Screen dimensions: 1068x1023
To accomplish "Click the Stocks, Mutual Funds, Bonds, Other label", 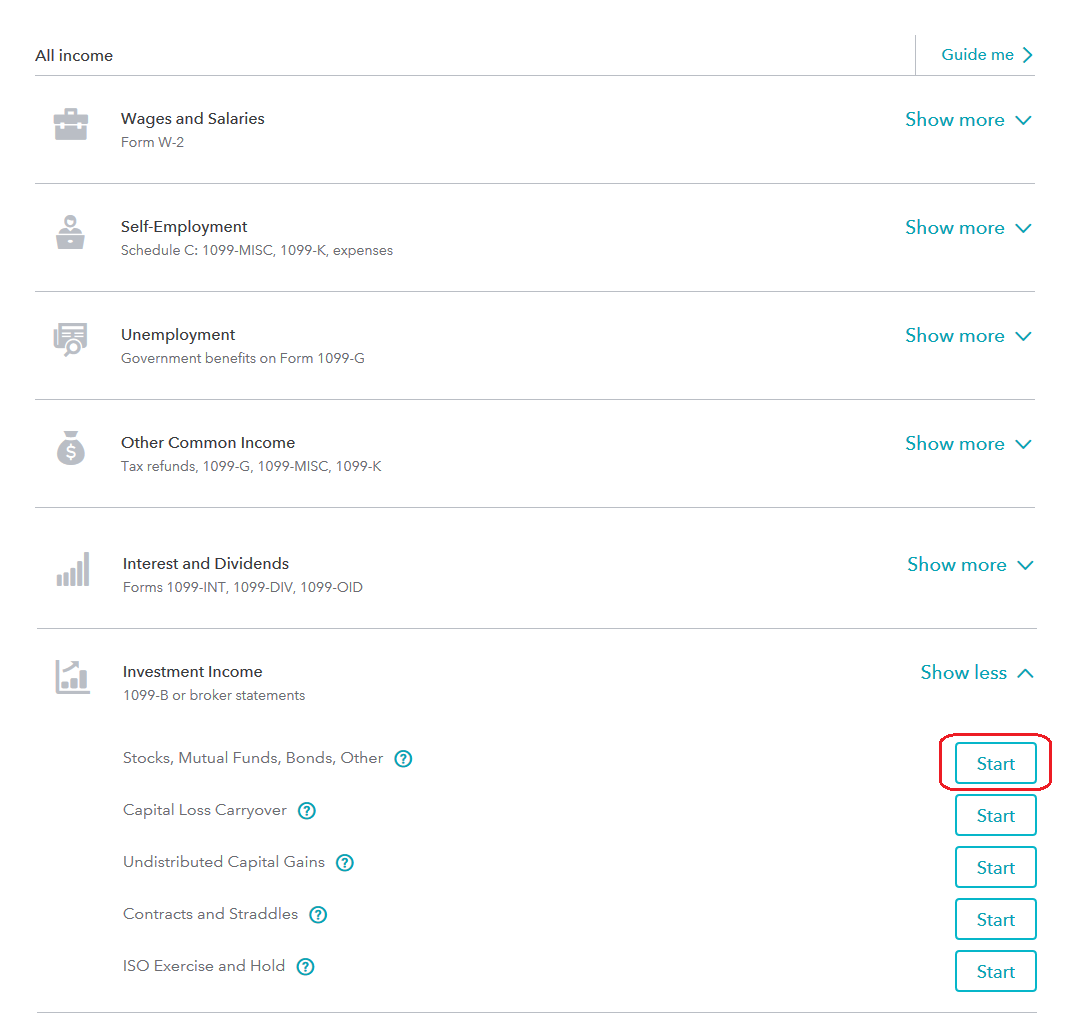I will coord(253,758).
